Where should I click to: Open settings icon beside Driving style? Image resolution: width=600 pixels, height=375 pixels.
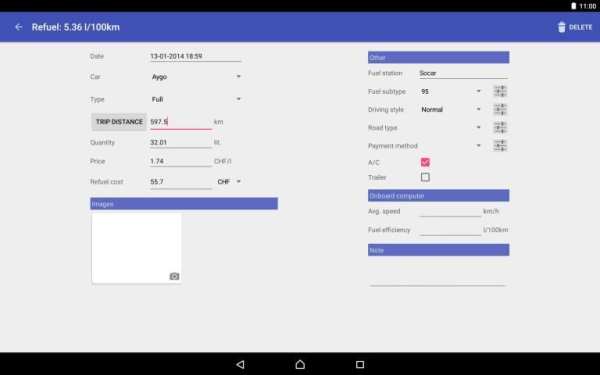(500, 109)
